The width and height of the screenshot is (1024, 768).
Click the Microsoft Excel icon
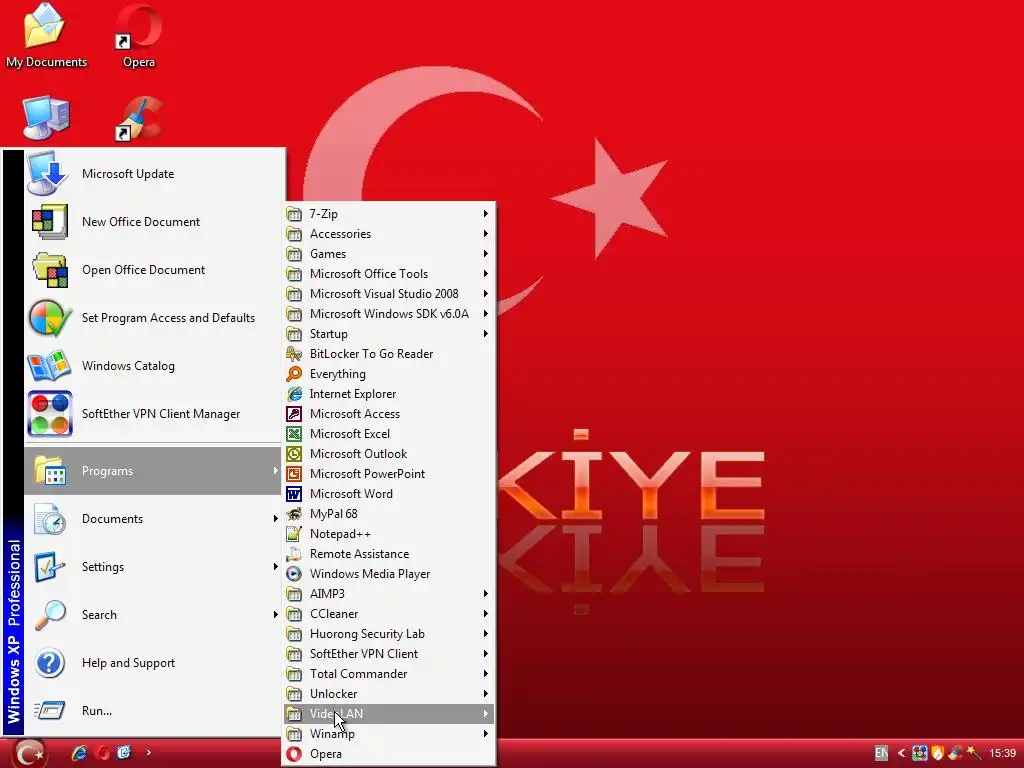(x=295, y=434)
